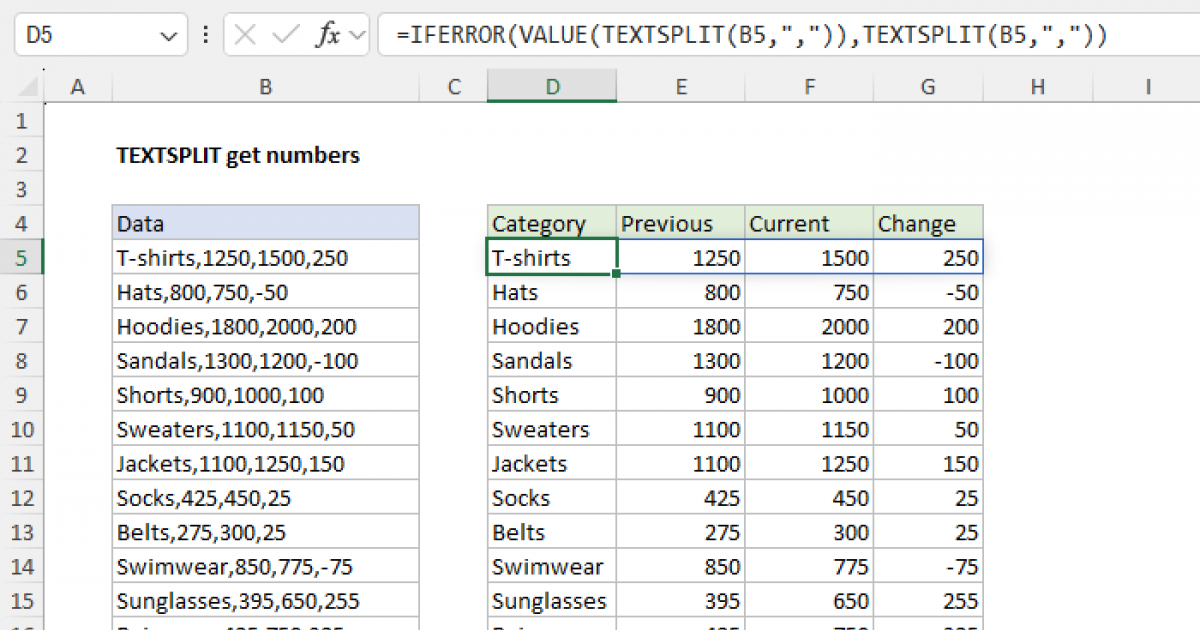The image size is (1200, 630).
Task: Open Insert Function fx dialog
Action: [x=327, y=36]
